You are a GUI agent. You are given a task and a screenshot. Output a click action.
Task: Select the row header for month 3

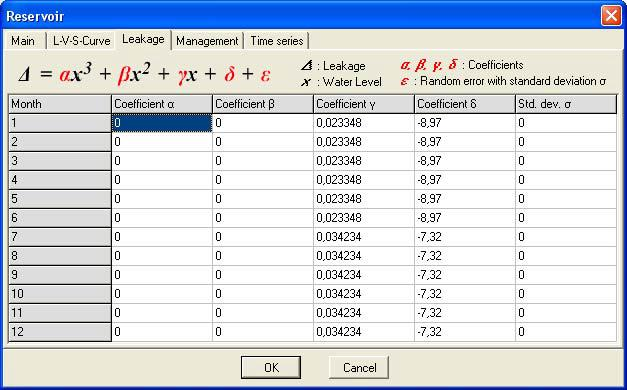[x=60, y=161]
